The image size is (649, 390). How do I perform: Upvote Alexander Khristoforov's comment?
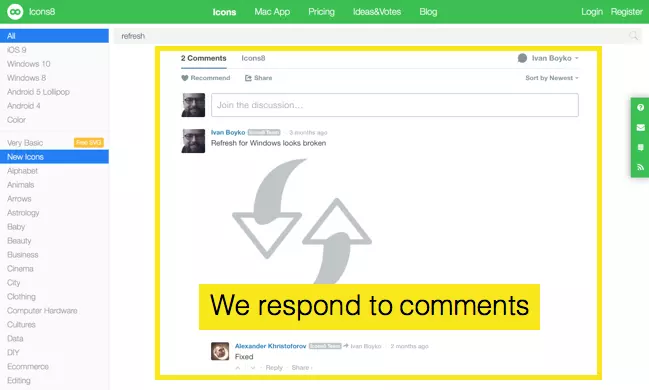tap(238, 368)
